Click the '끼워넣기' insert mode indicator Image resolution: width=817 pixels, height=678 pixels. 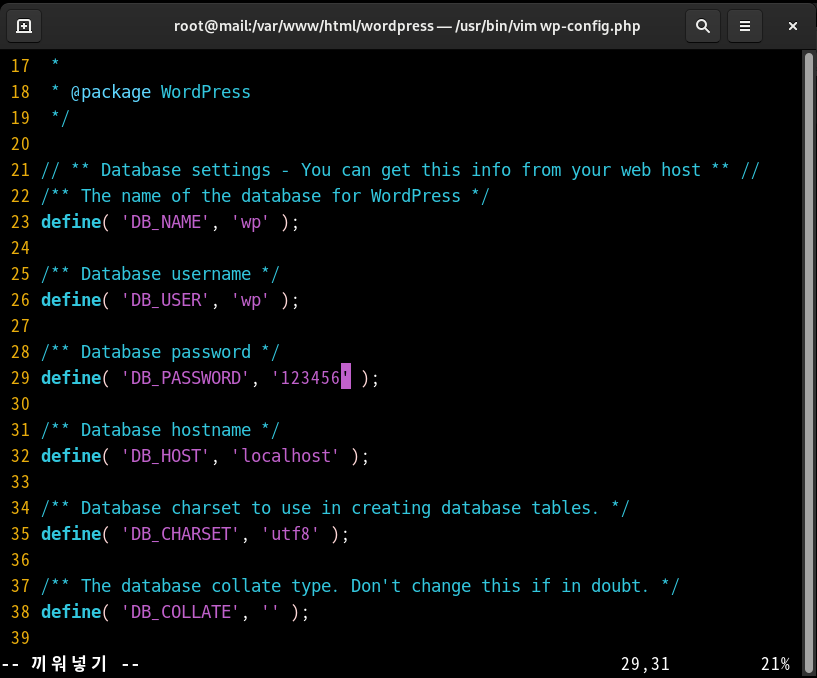click(68, 664)
